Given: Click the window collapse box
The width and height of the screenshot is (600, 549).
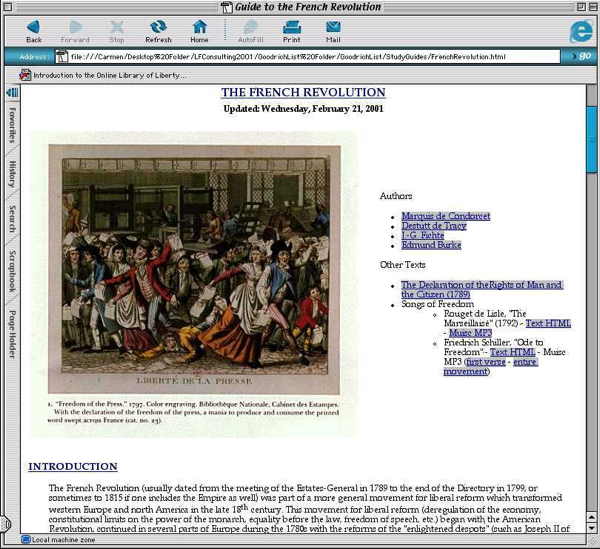Looking at the screenshot, I should tap(592, 7).
